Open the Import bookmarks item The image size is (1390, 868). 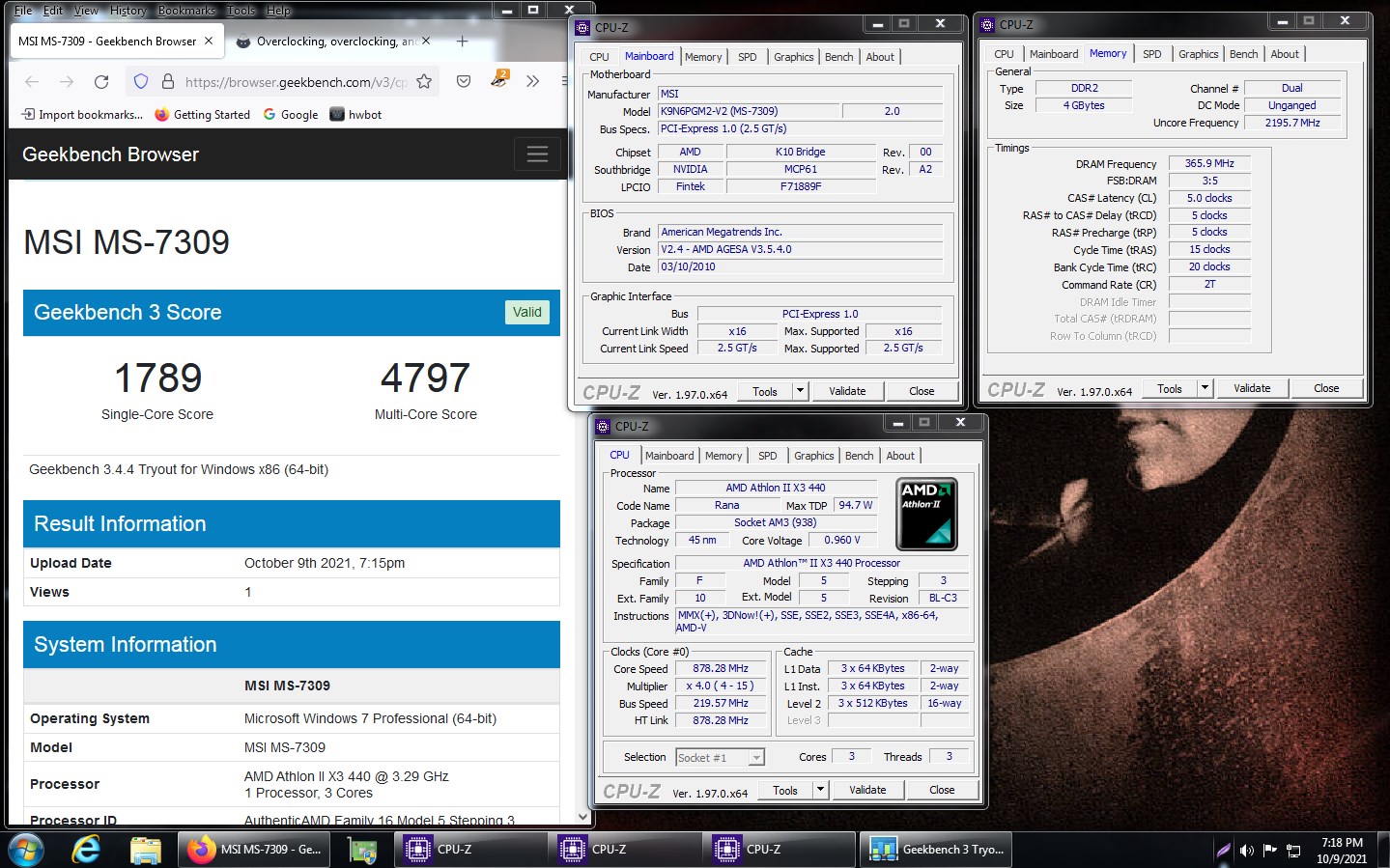82,114
